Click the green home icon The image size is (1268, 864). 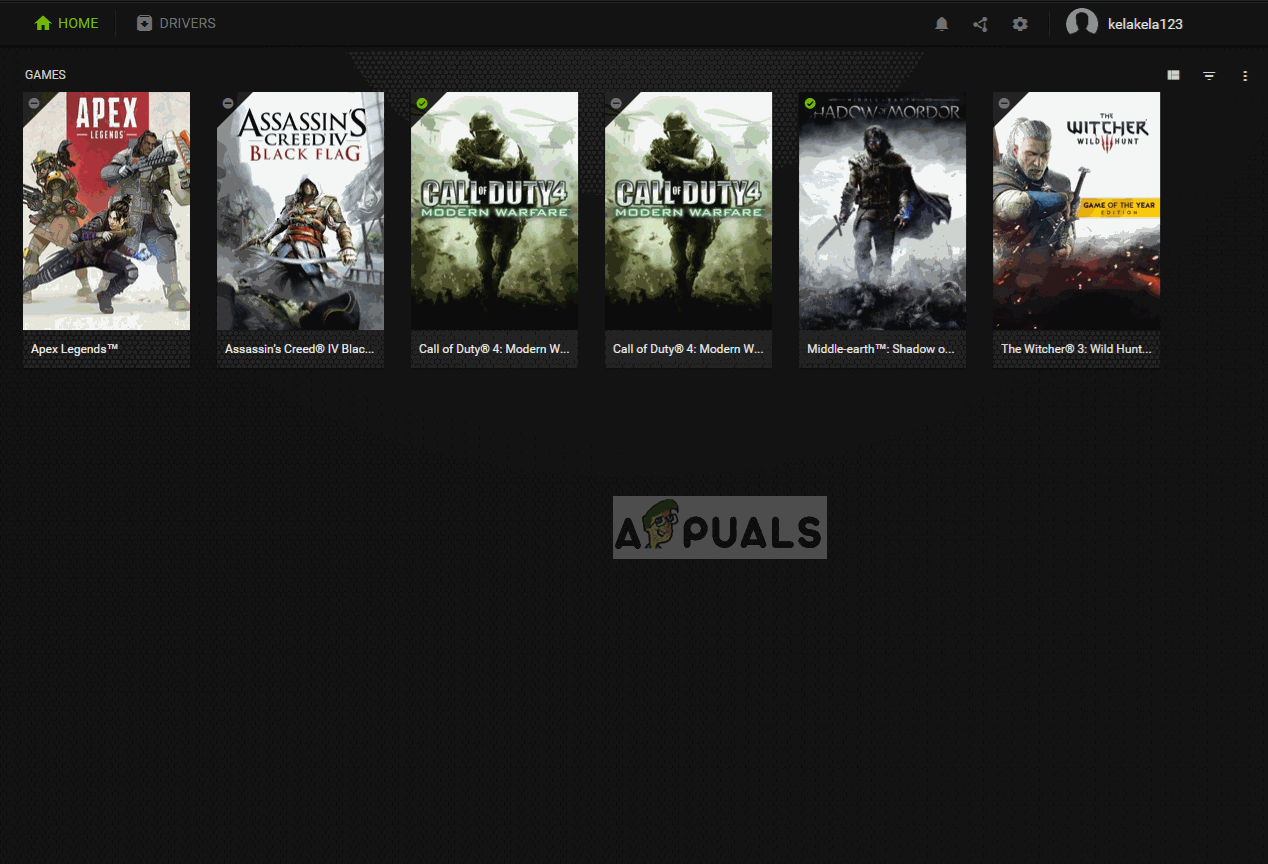click(43, 23)
